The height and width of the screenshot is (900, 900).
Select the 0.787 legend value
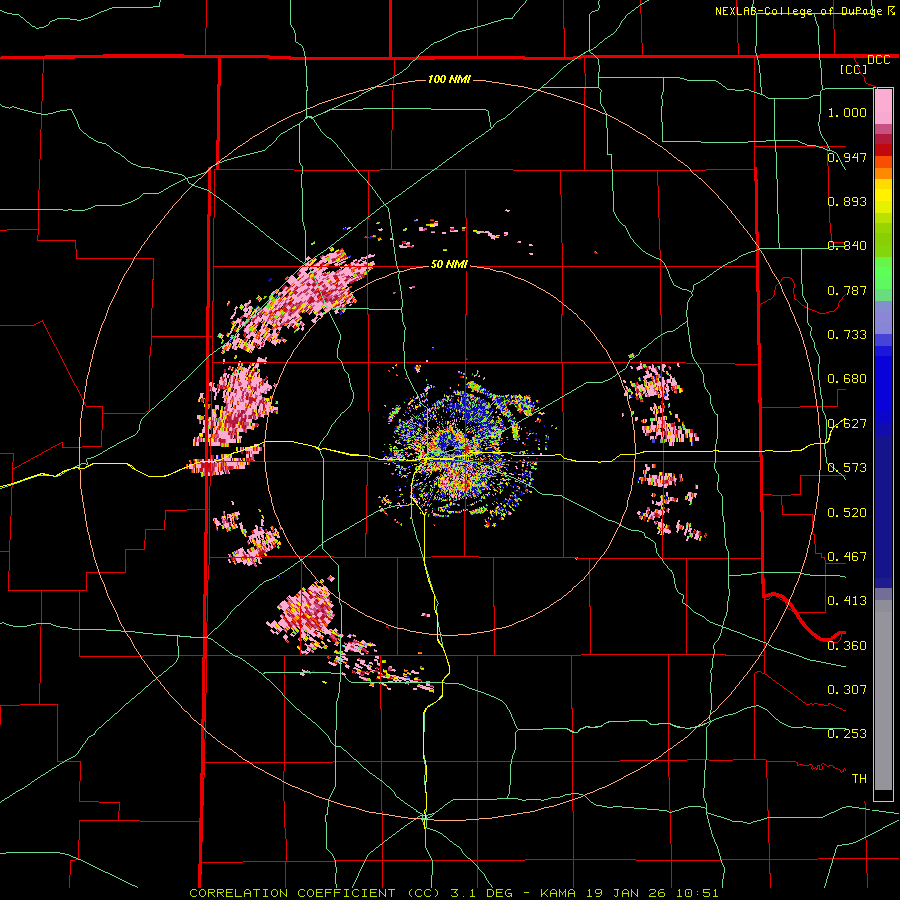[x=847, y=290]
